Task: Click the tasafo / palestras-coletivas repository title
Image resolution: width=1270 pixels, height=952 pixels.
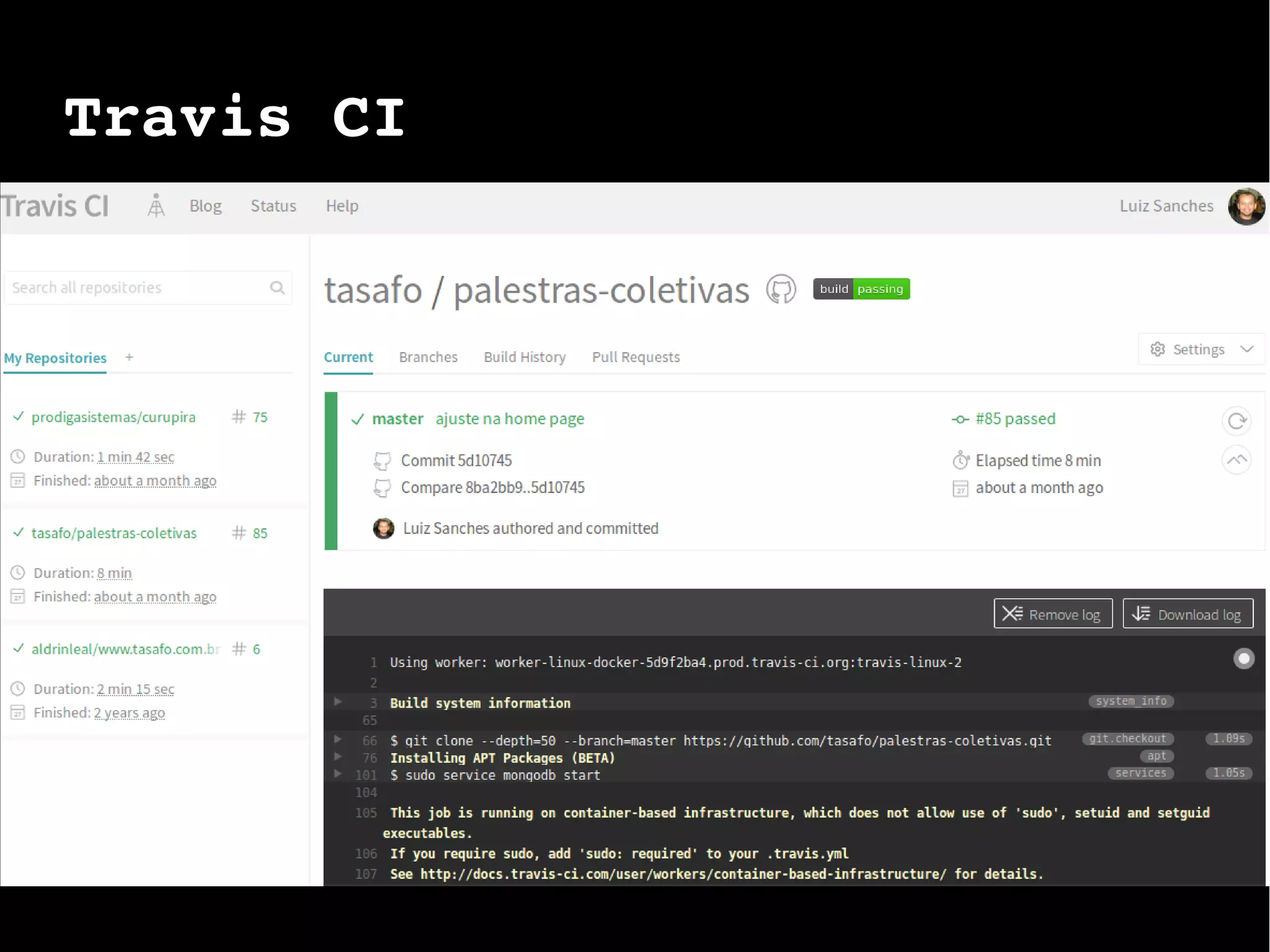Action: tap(536, 290)
